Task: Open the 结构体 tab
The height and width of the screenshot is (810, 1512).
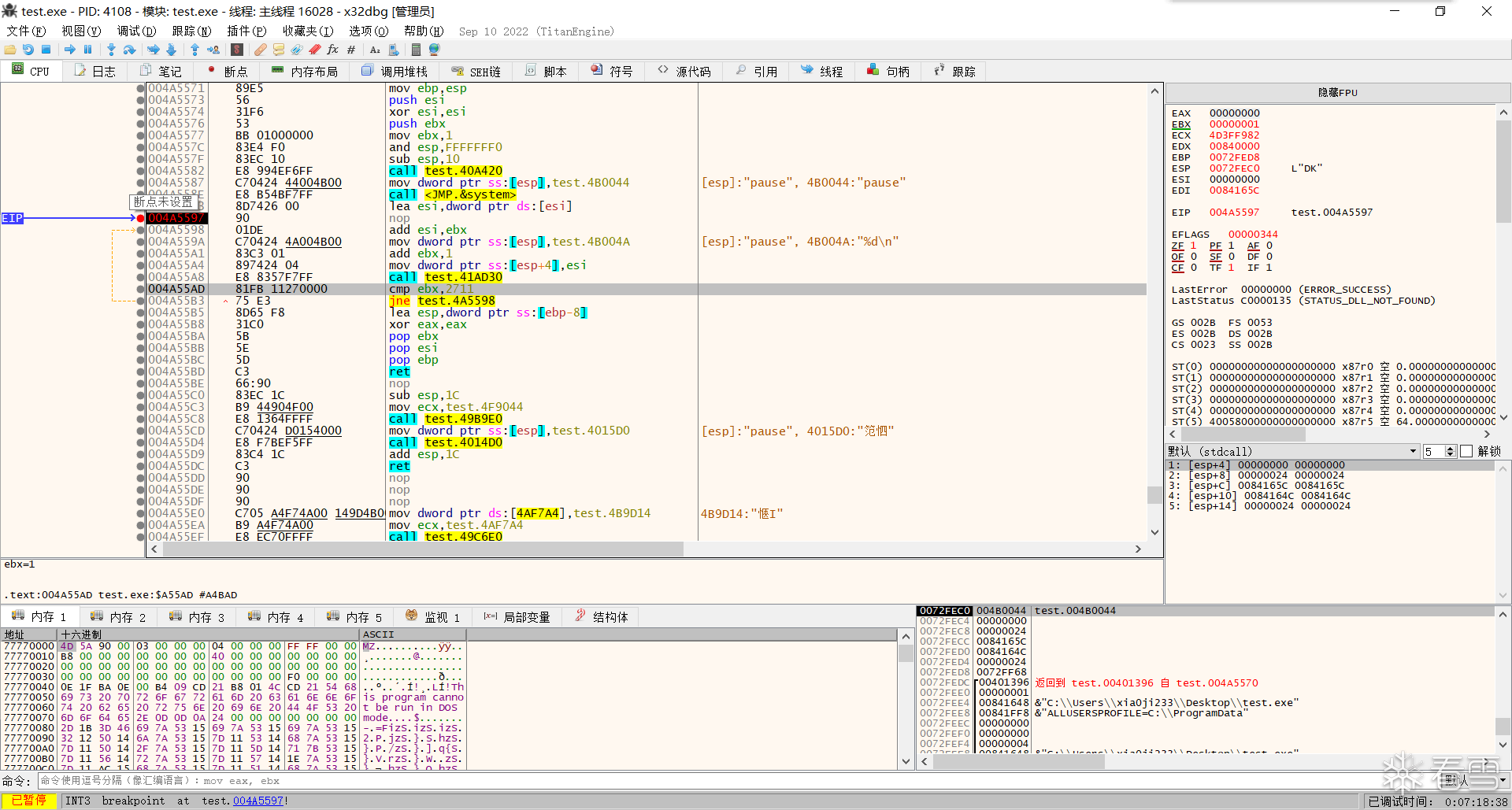Action: (602, 616)
